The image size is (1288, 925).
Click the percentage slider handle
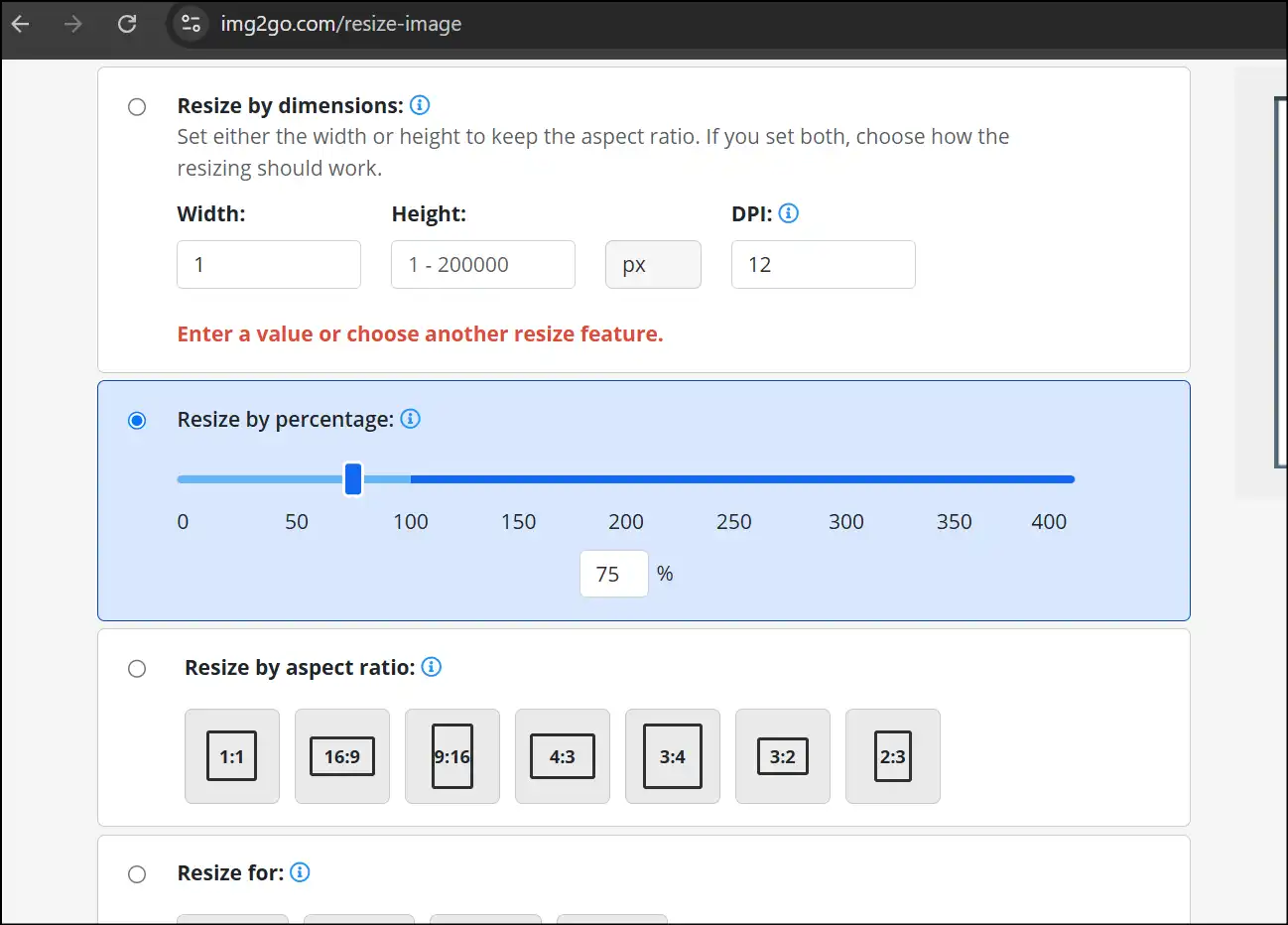click(x=353, y=479)
